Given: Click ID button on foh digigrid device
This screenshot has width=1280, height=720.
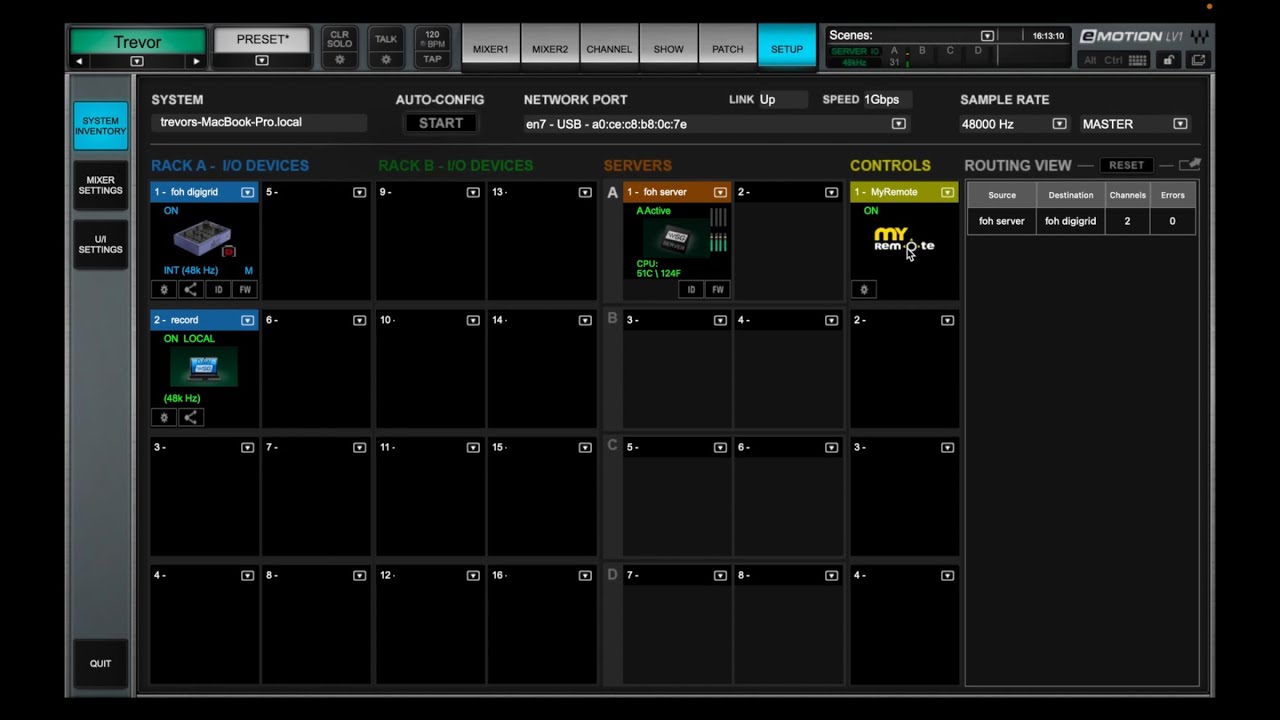Looking at the screenshot, I should (x=218, y=289).
